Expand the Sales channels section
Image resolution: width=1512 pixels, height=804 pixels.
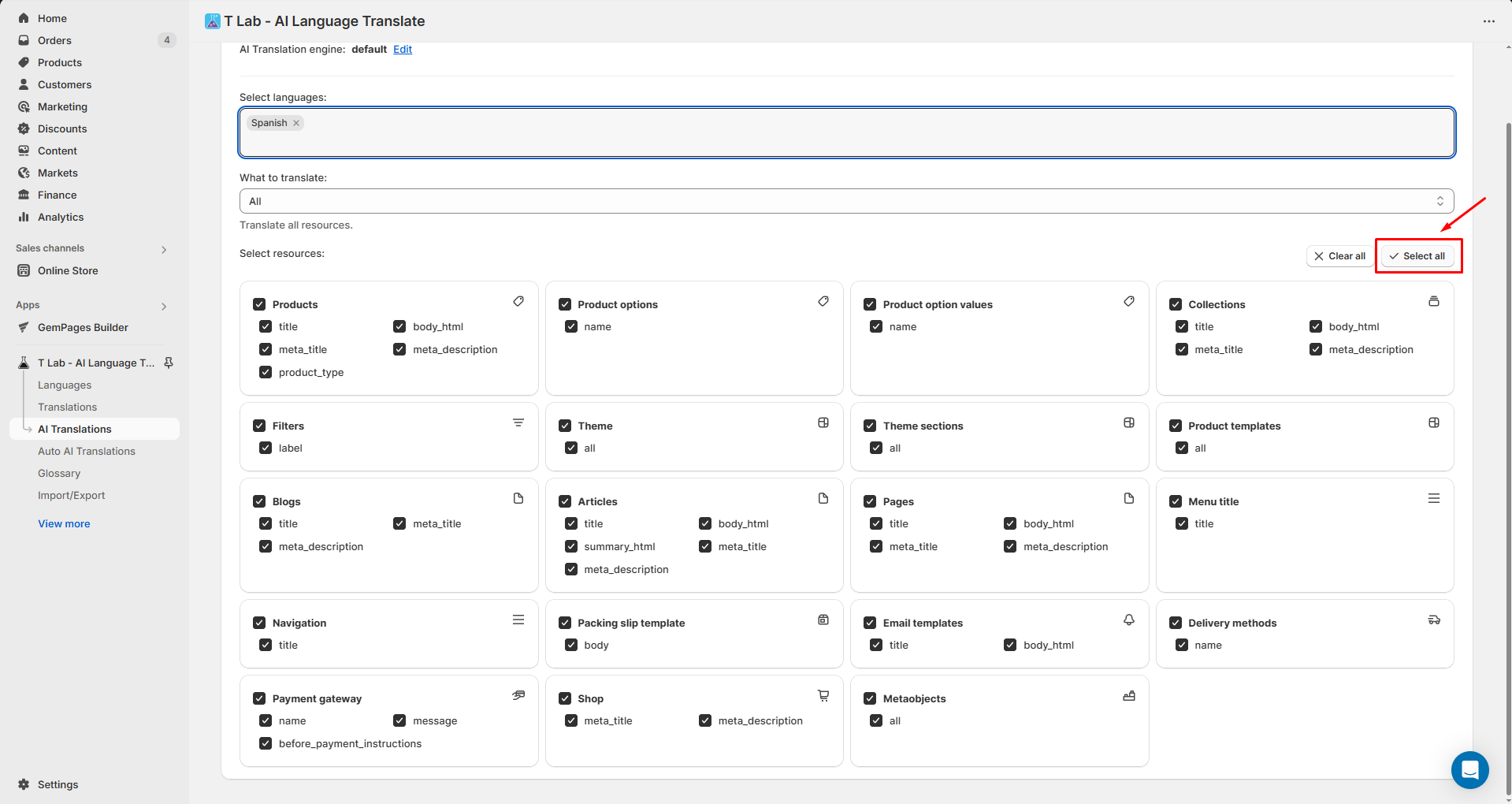click(x=164, y=248)
